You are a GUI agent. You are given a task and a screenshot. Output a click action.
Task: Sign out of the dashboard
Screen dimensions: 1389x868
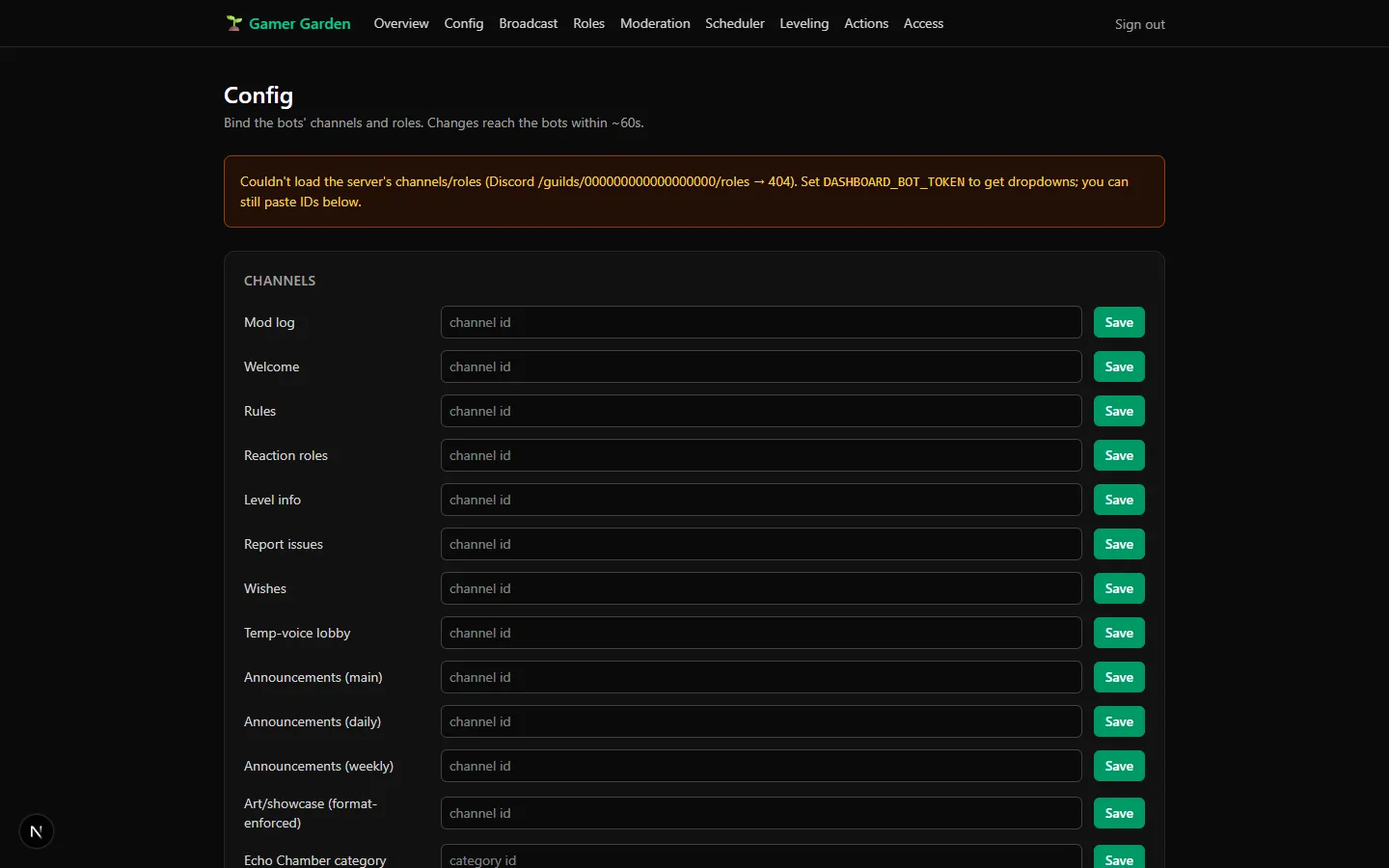[x=1140, y=24]
